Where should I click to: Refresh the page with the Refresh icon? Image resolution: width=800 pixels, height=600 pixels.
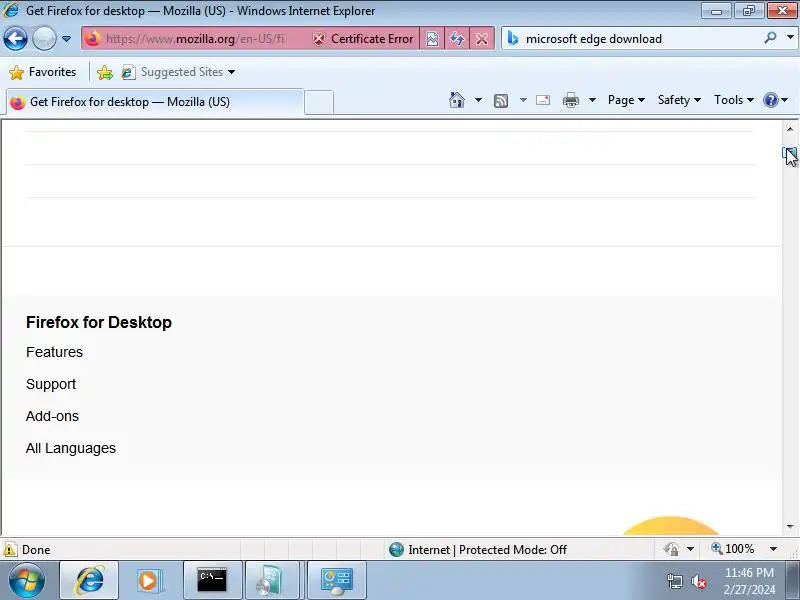click(457, 39)
